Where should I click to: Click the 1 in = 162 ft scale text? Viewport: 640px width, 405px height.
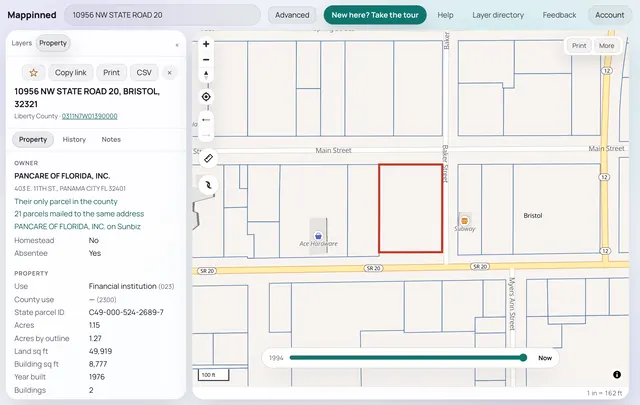pyautogui.click(x=604, y=393)
